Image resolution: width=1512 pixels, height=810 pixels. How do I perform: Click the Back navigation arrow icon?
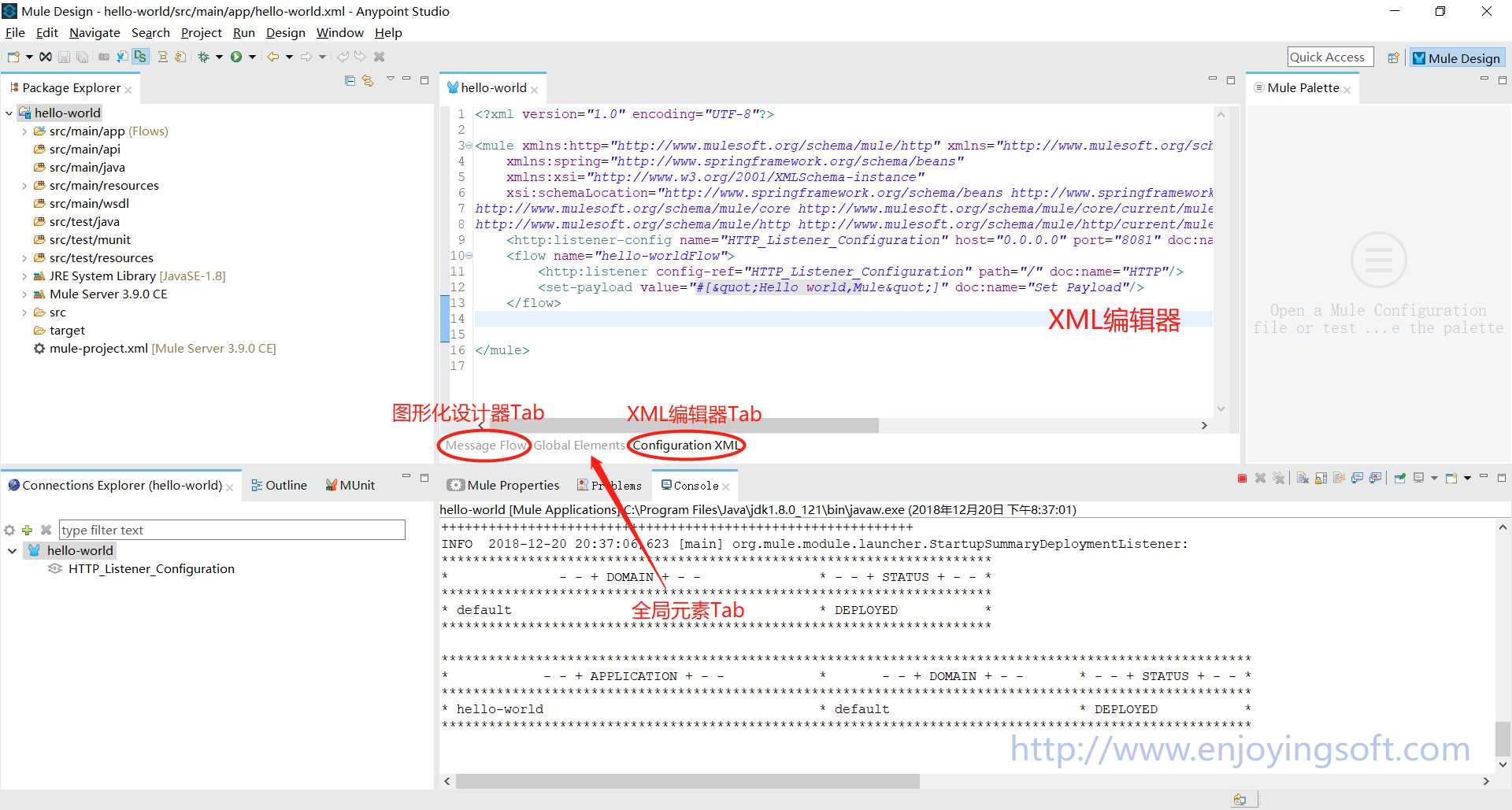[x=273, y=57]
